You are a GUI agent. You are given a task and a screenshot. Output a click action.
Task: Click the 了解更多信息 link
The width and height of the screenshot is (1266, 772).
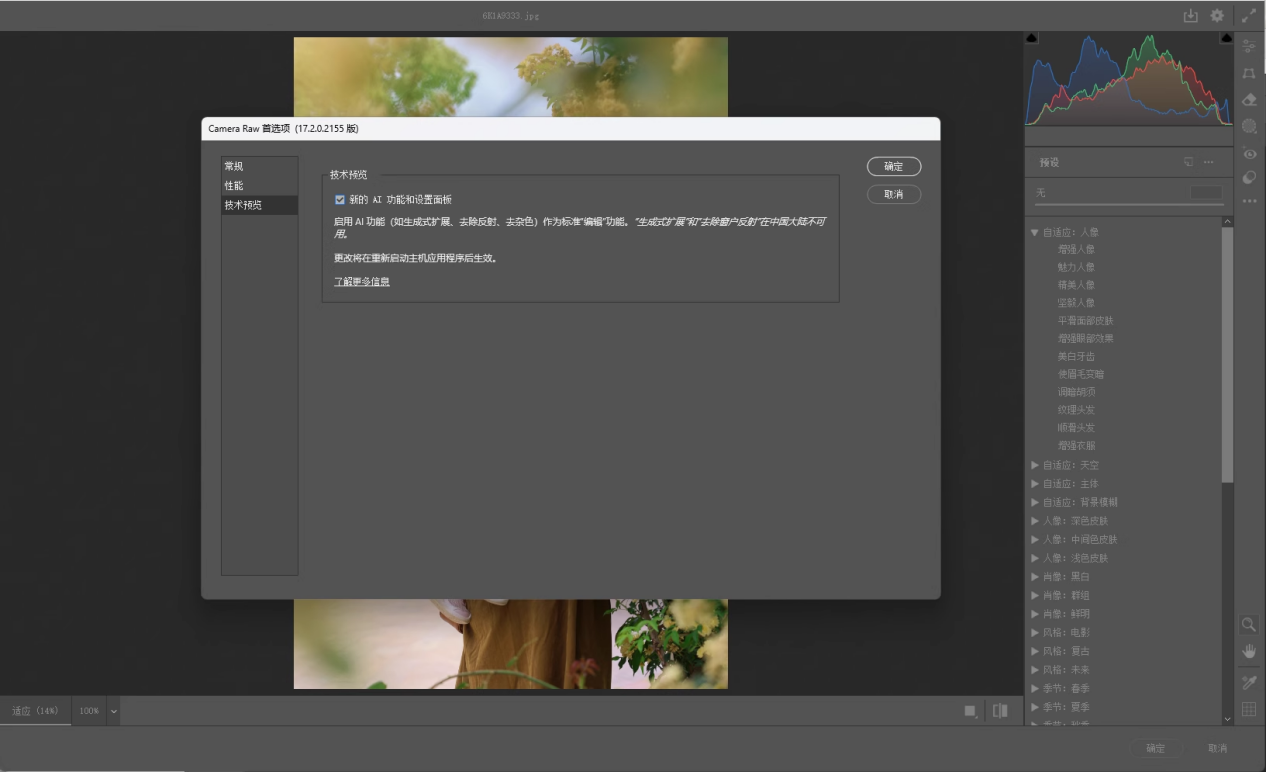pyautogui.click(x=363, y=282)
